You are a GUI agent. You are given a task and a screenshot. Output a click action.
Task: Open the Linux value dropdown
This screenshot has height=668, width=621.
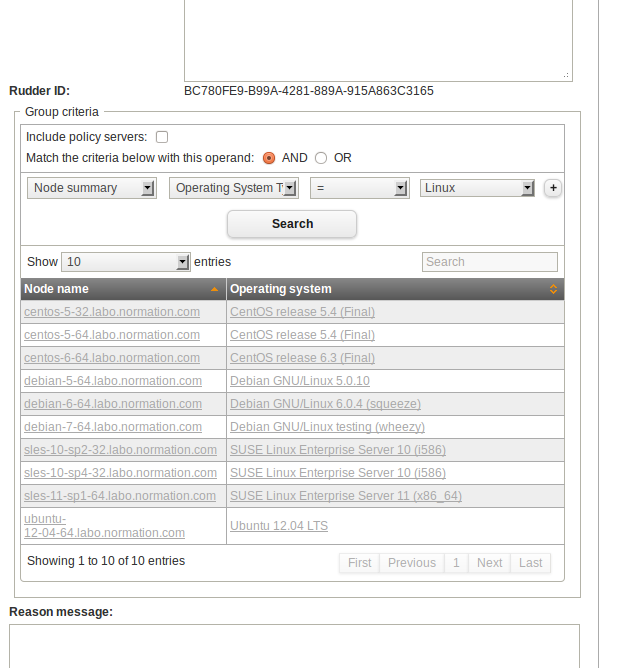pos(477,188)
